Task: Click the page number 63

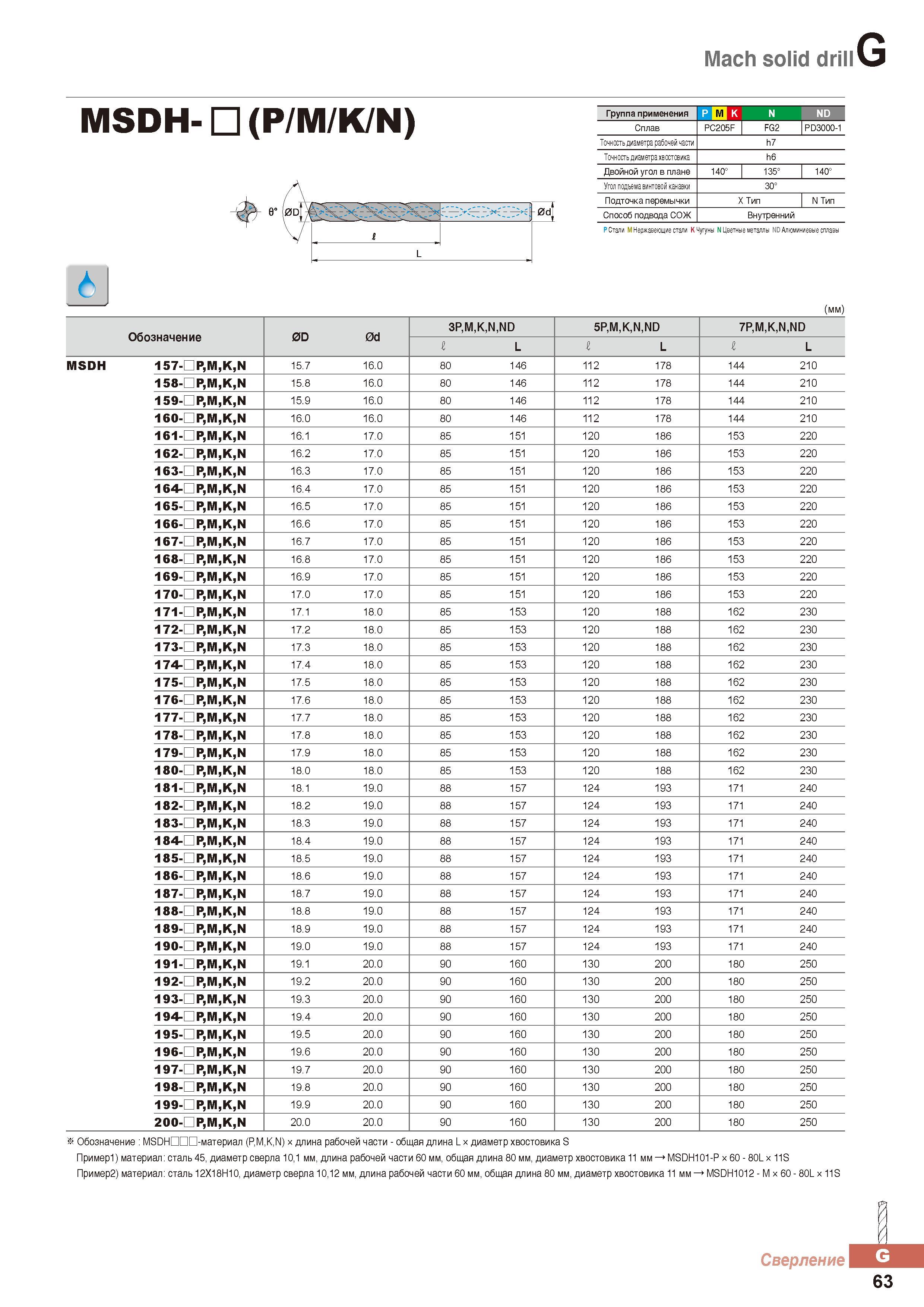Action: click(883, 1281)
